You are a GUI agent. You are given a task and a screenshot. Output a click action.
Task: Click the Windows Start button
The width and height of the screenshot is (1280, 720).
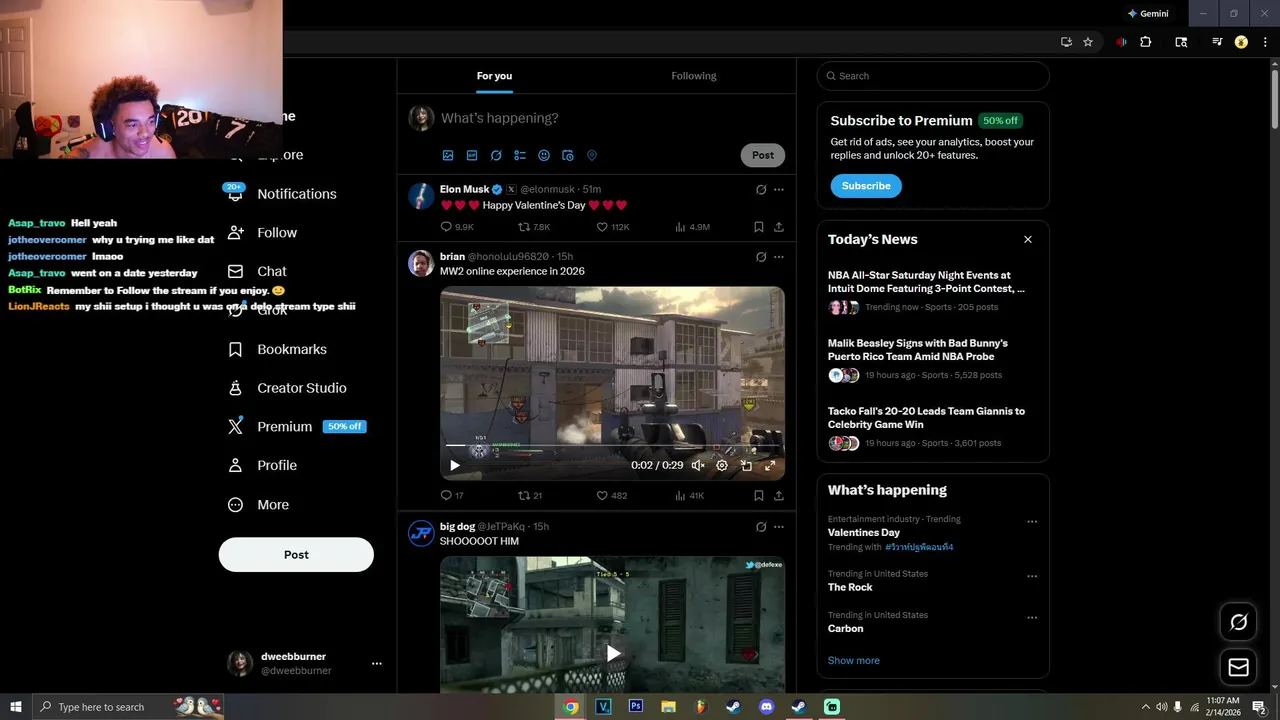15,707
